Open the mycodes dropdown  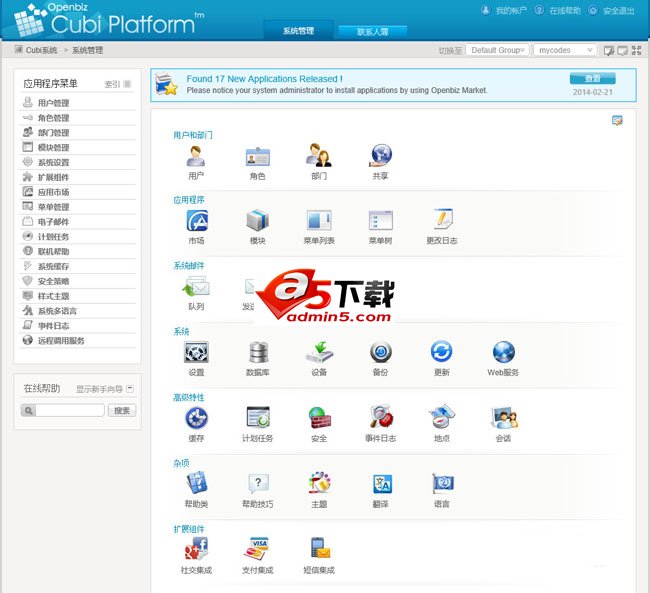click(x=565, y=50)
